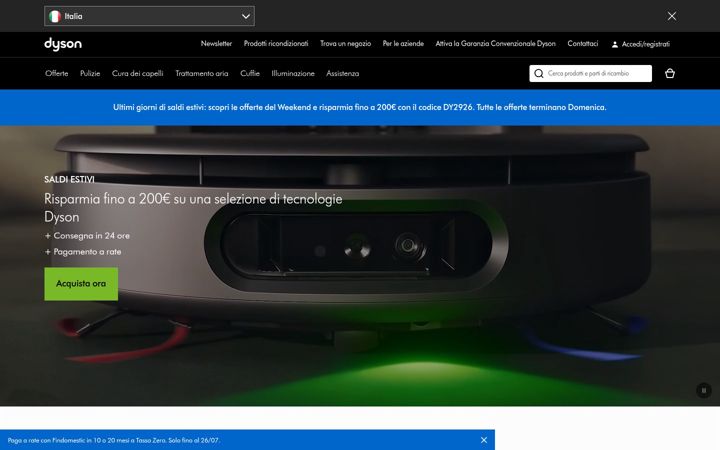The height and width of the screenshot is (450, 720).
Task: Close the country selector bar
Action: 671,16
